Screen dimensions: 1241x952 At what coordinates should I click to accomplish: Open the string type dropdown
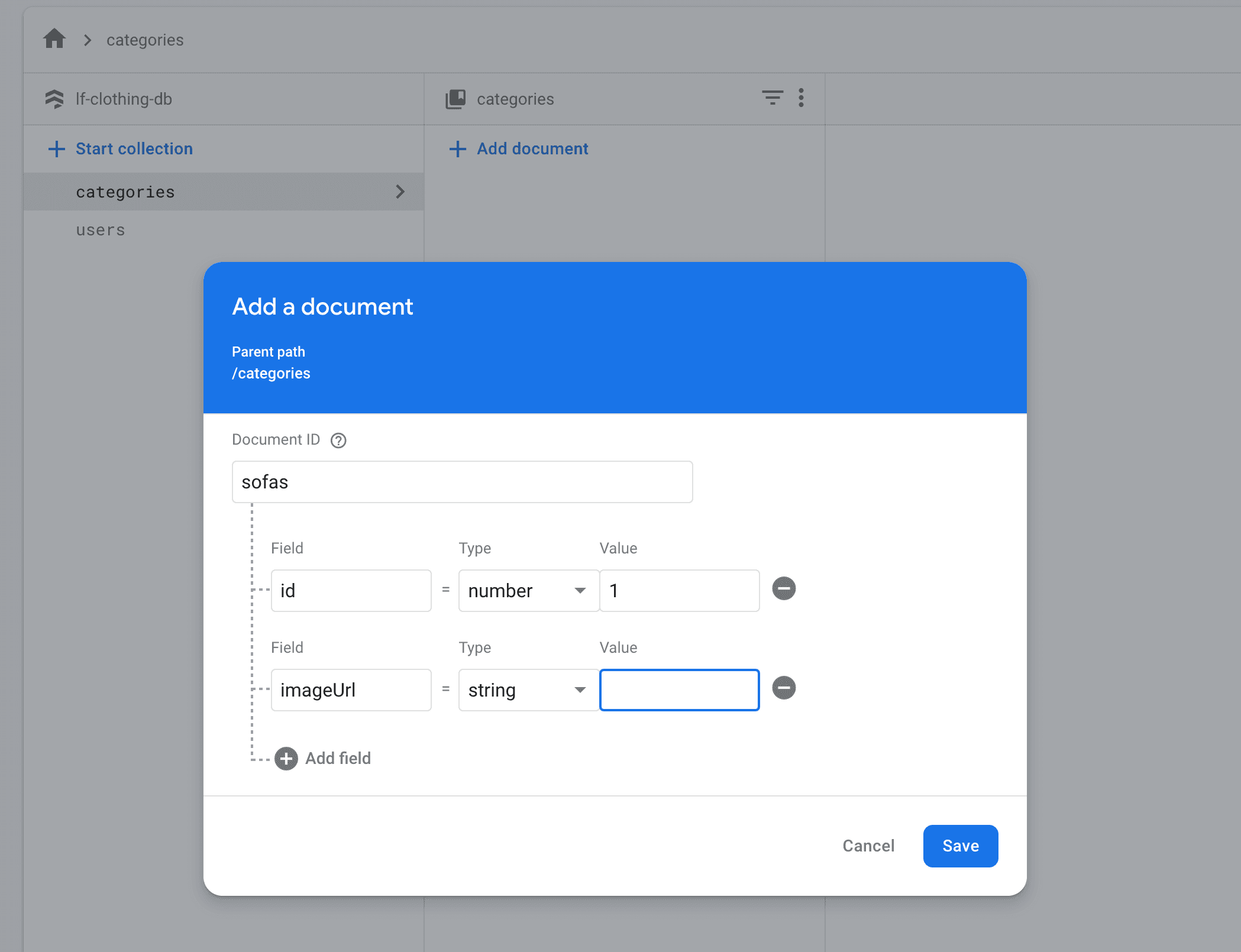pos(529,690)
